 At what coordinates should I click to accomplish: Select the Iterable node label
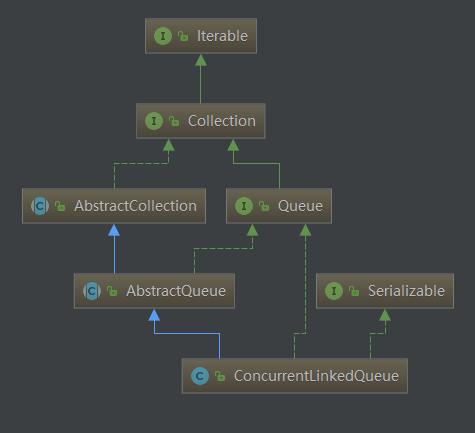pos(222,36)
